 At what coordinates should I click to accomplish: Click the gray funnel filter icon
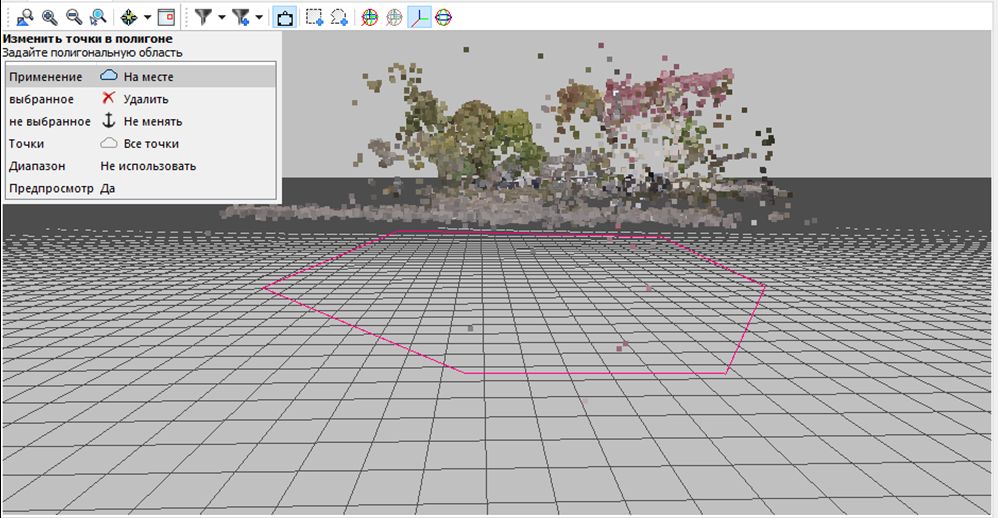click(203, 17)
